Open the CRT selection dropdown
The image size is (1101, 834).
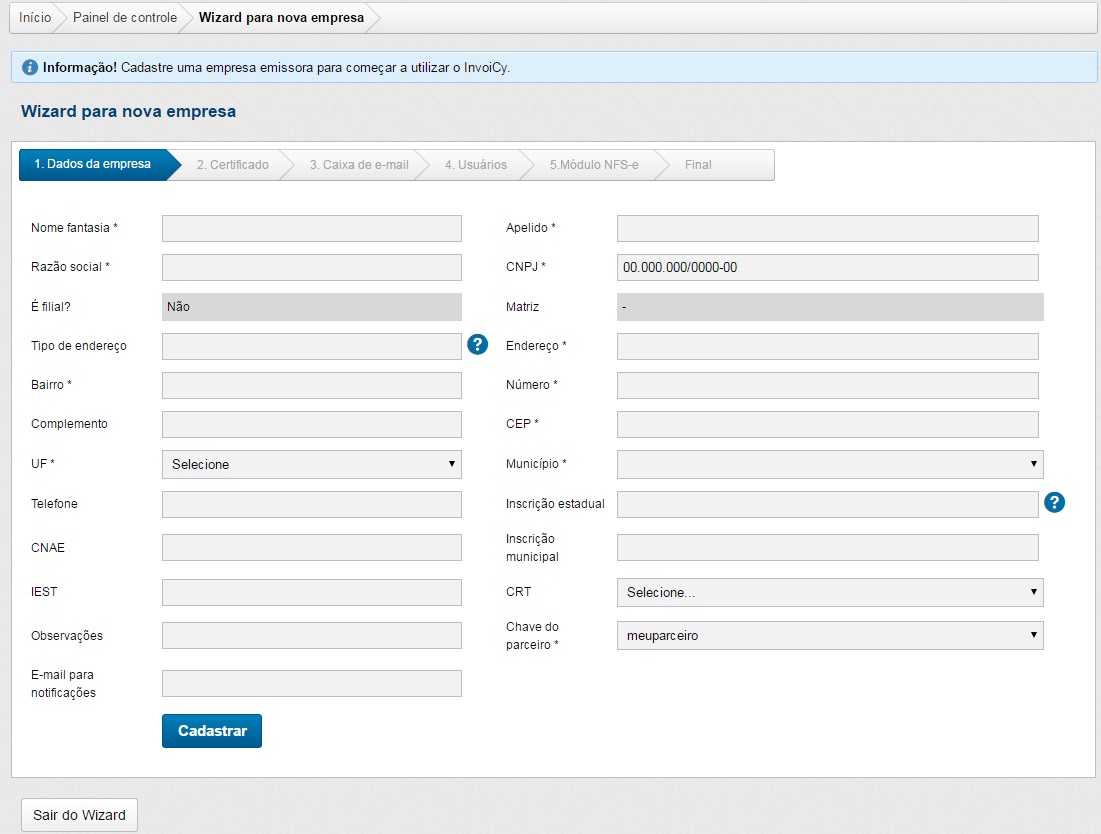click(829, 592)
